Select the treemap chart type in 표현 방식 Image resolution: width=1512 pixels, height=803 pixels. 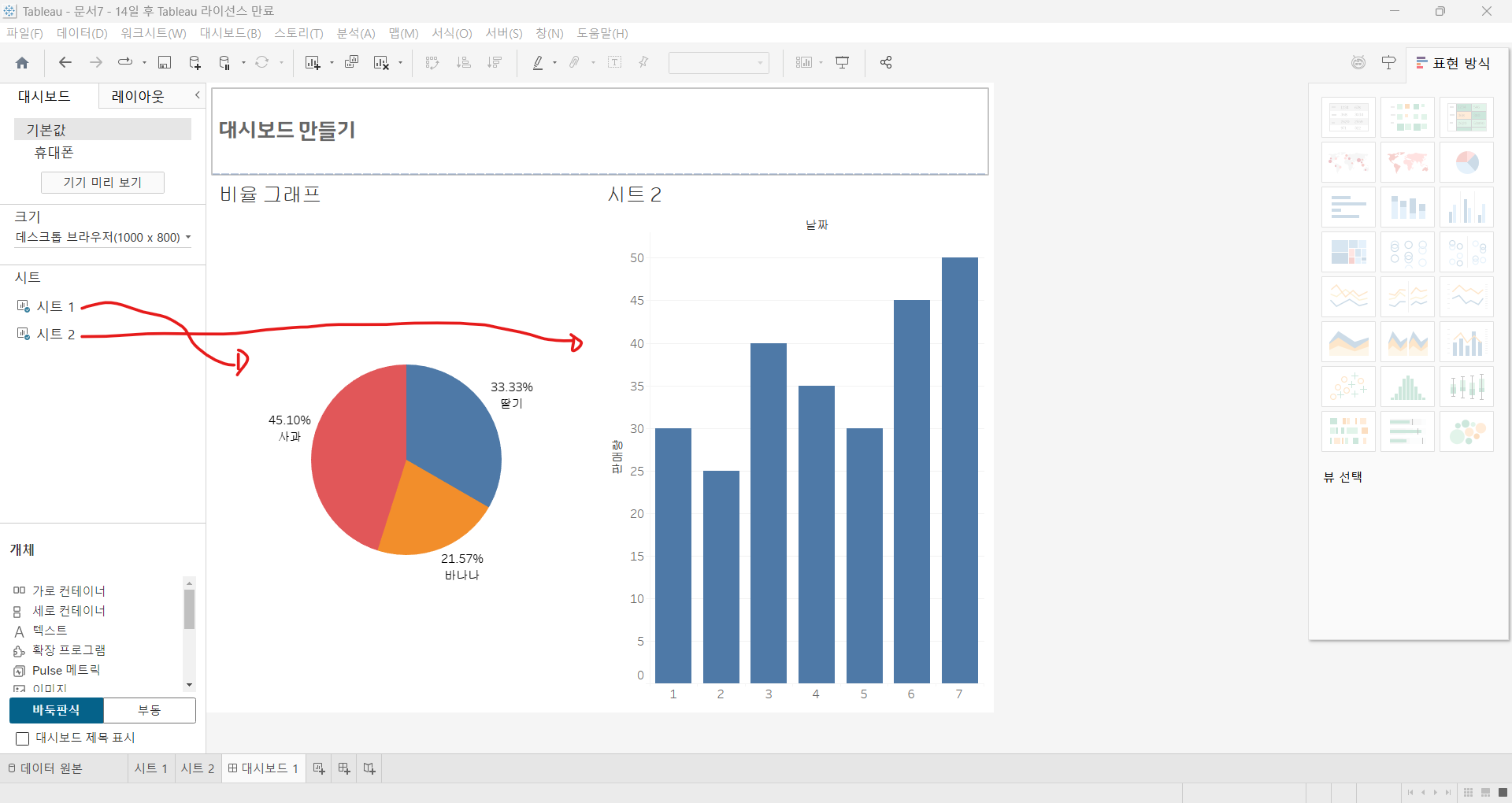click(x=1348, y=252)
